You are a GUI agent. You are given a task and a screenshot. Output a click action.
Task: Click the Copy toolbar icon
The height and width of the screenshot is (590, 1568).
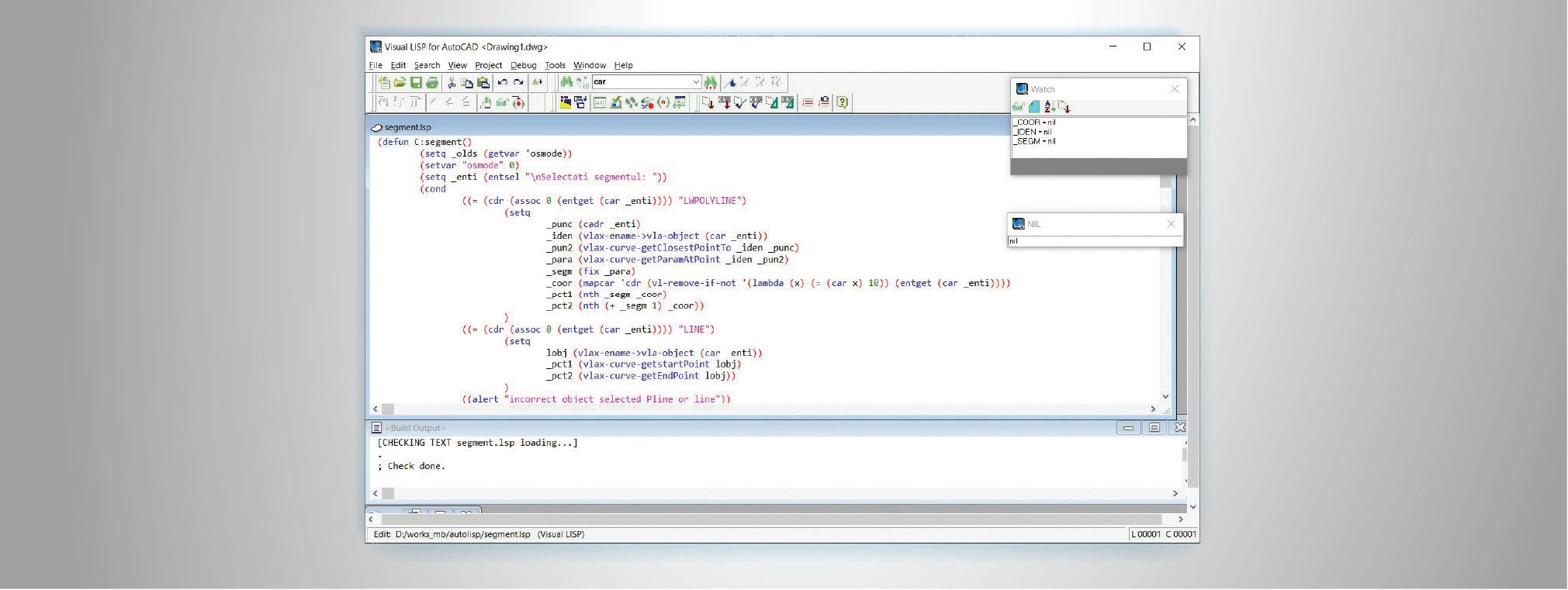(467, 82)
